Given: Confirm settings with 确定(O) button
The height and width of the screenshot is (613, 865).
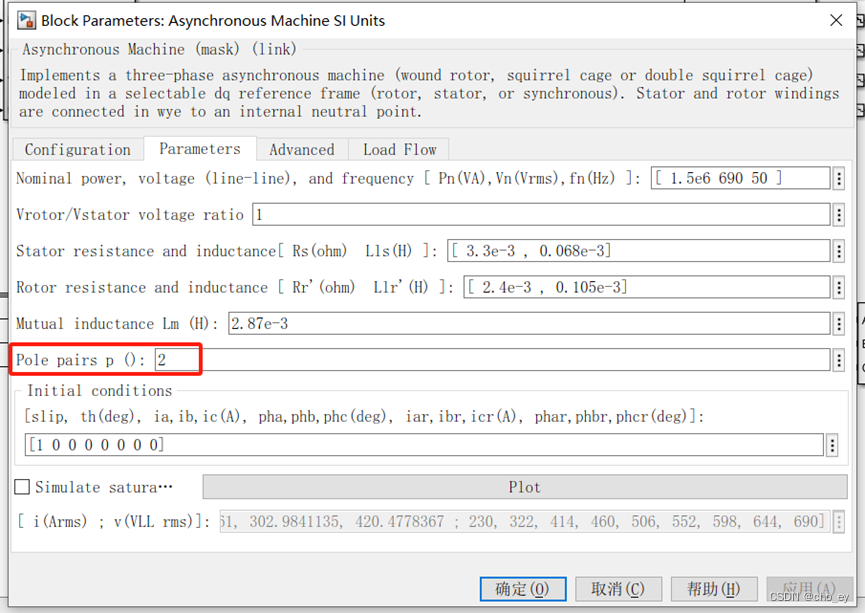Looking at the screenshot, I should [x=522, y=589].
